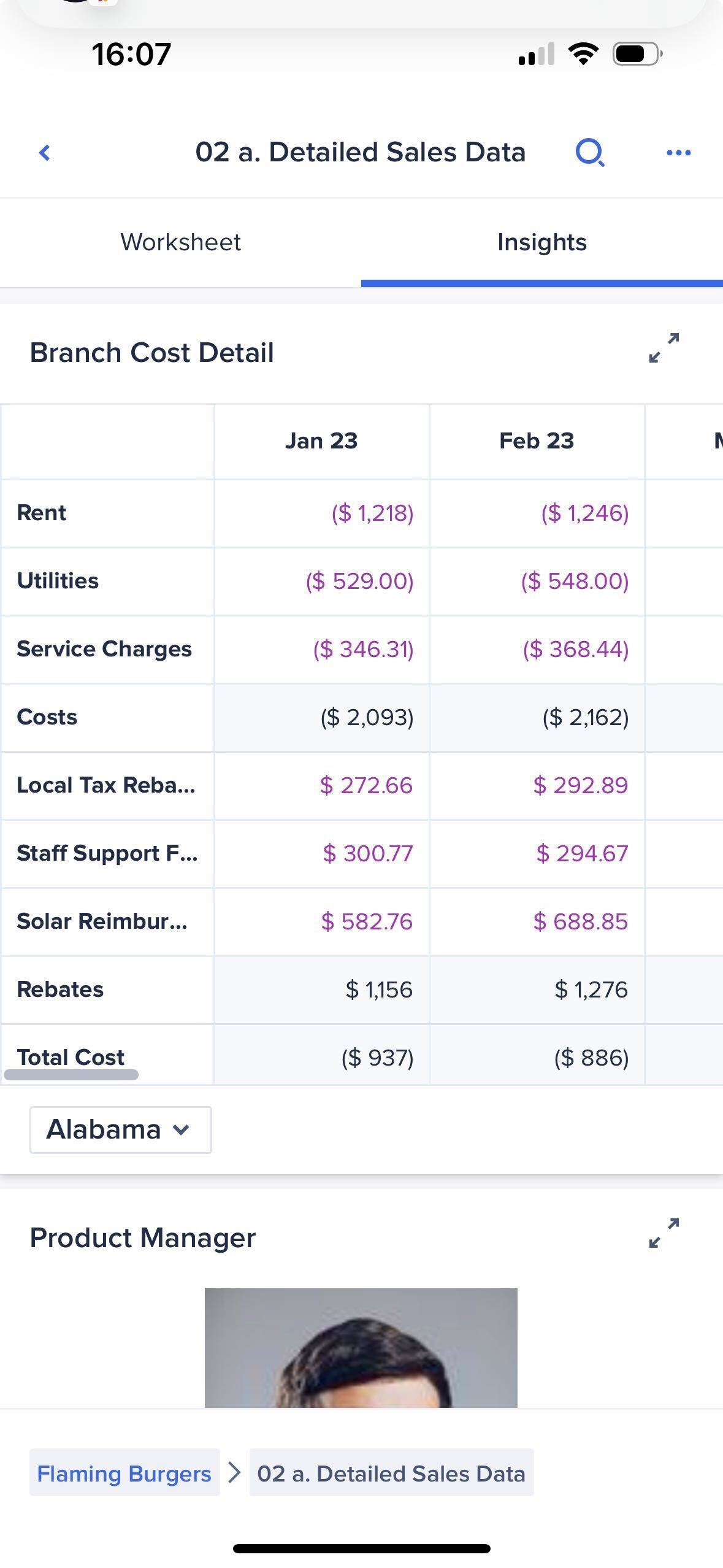Tap the 02 a. Detailed Sales Data breadcrumb
The image size is (723, 1568).
(391, 1474)
